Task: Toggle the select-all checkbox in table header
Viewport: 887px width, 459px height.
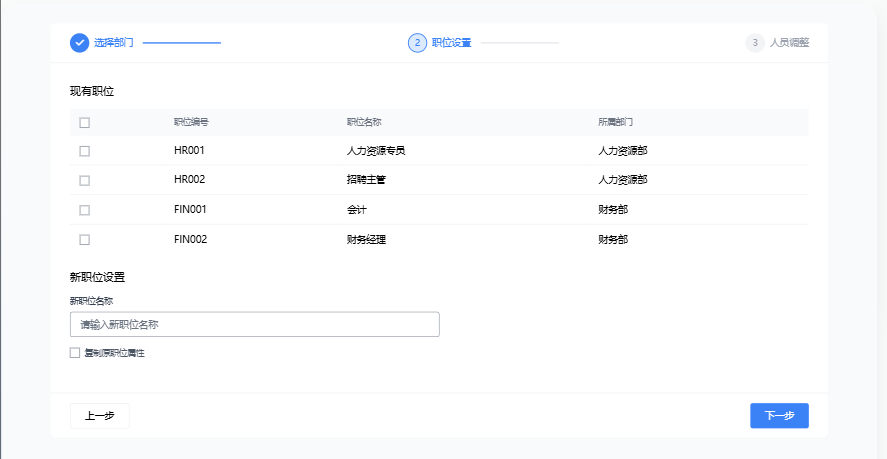Action: [x=84, y=122]
